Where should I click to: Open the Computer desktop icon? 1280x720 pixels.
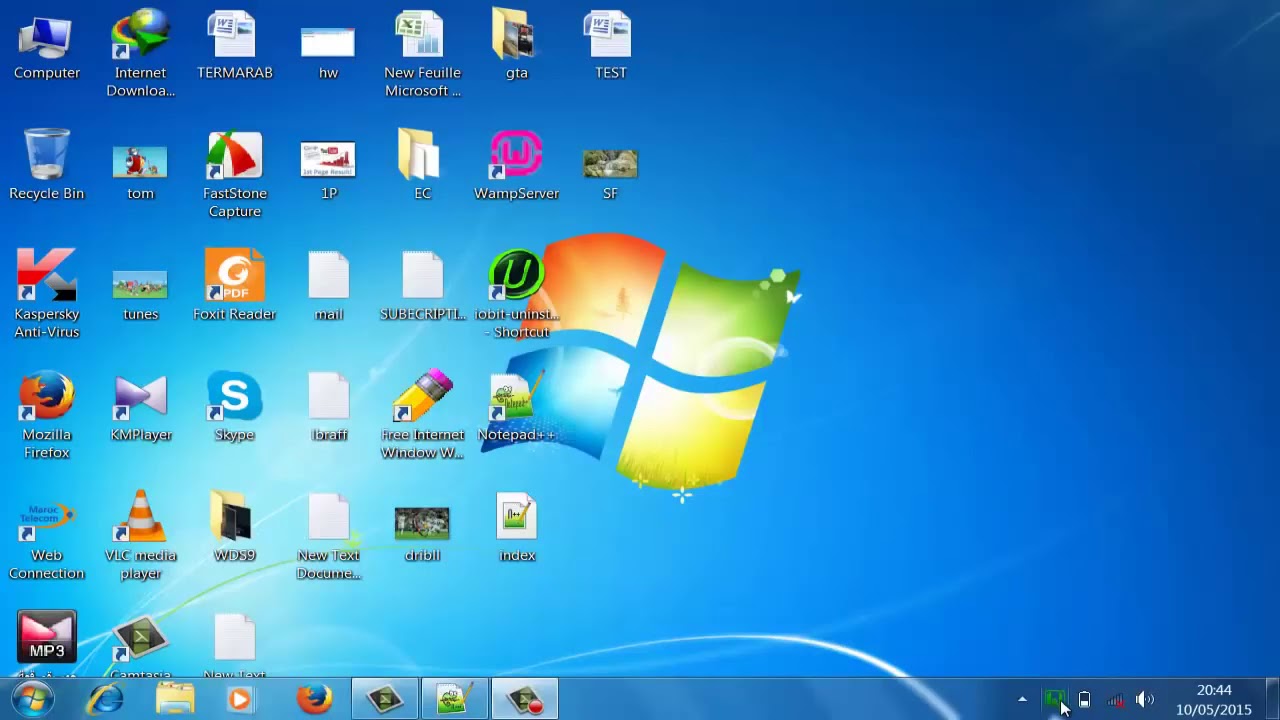click(47, 46)
